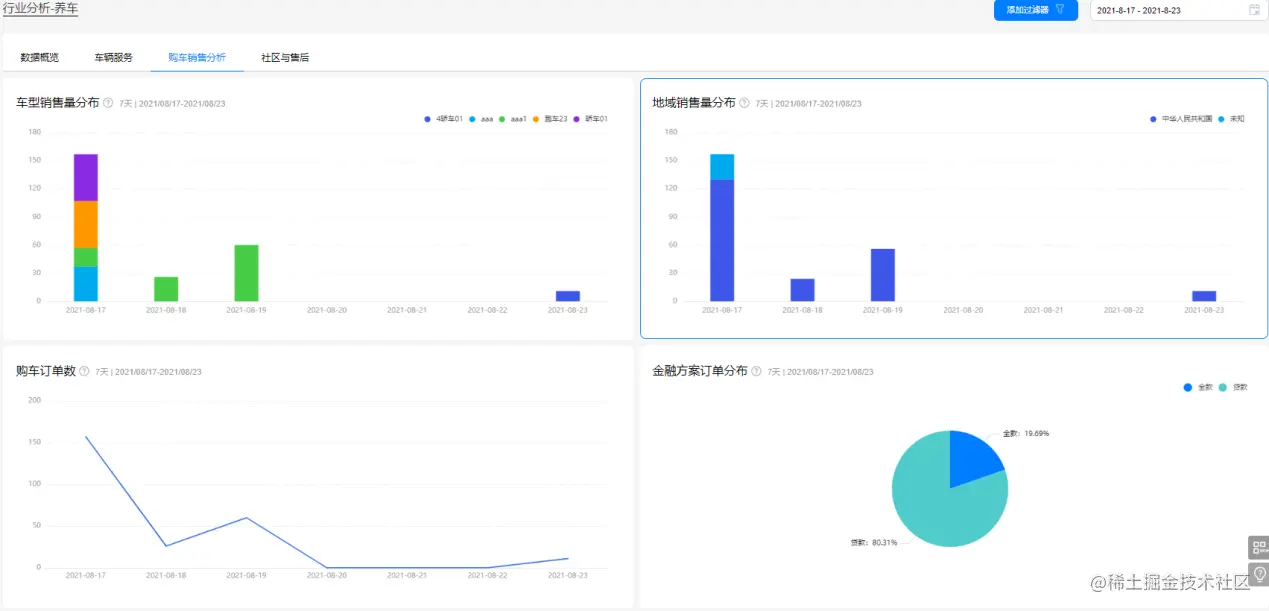1269x611 pixels.
Task: Click orange segment of 08-17 car model bar
Action: click(x=86, y=225)
